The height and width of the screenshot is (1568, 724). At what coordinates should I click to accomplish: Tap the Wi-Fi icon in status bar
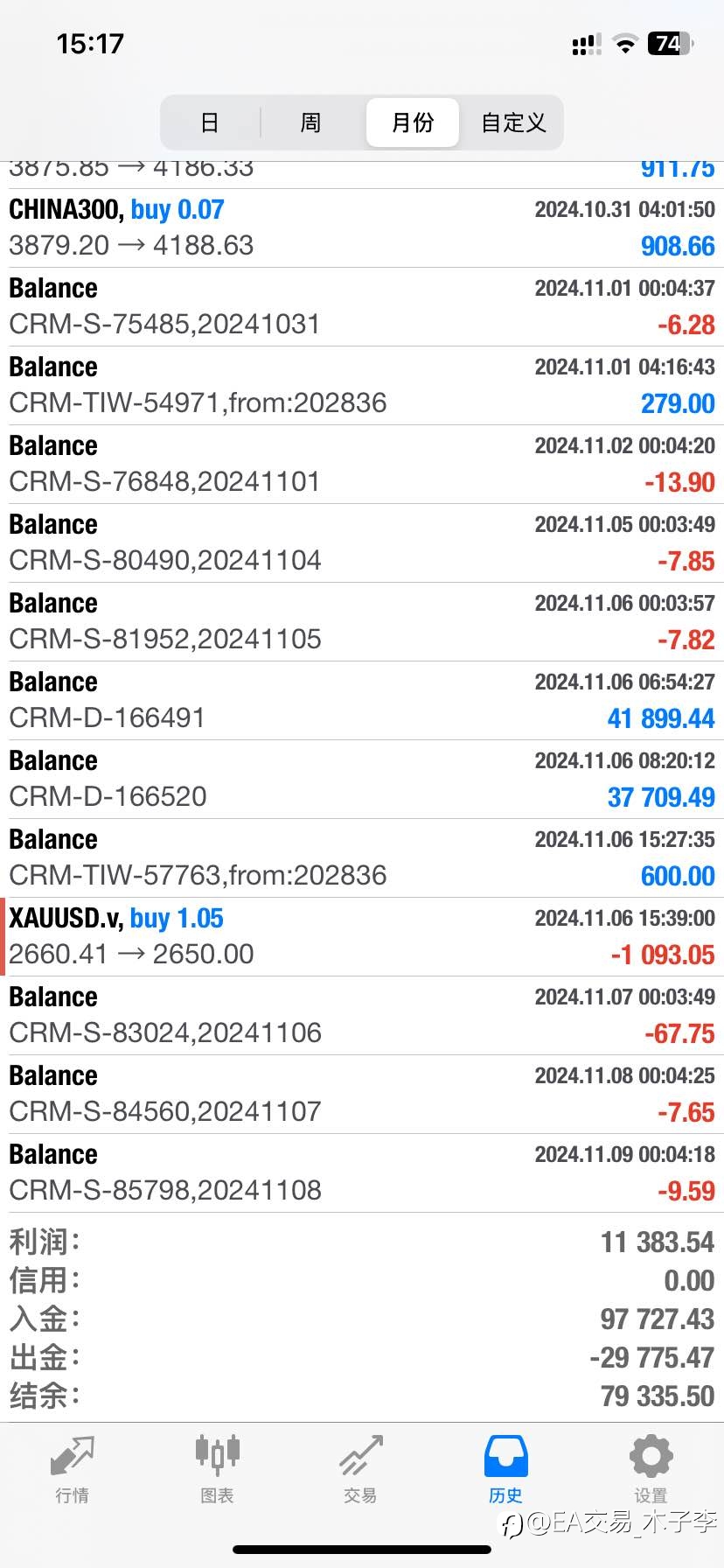[x=624, y=44]
